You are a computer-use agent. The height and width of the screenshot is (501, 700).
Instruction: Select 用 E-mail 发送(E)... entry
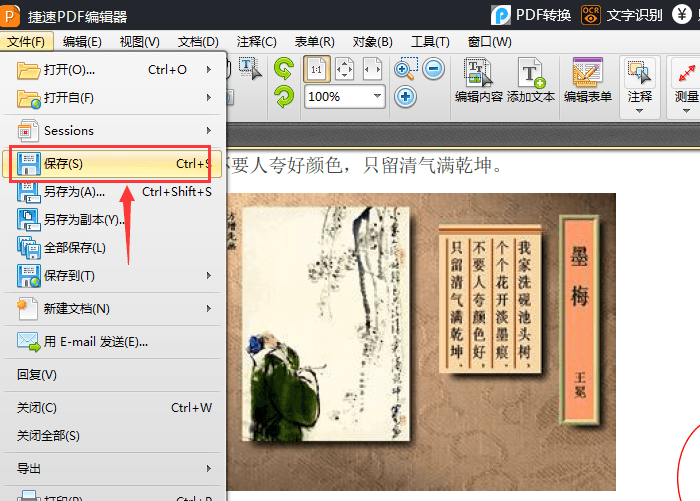point(112,342)
